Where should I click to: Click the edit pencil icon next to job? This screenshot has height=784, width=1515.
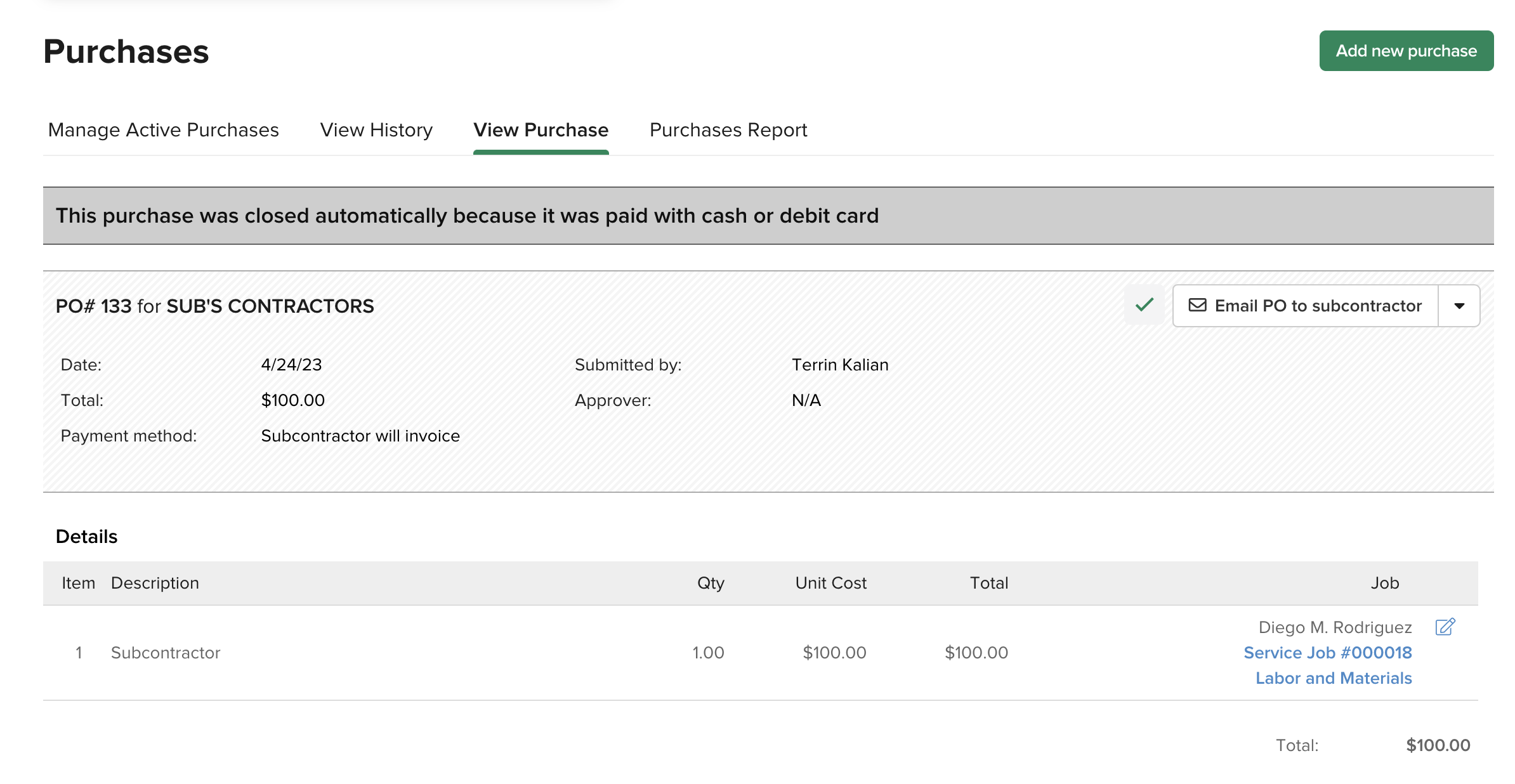pyautogui.click(x=1445, y=627)
